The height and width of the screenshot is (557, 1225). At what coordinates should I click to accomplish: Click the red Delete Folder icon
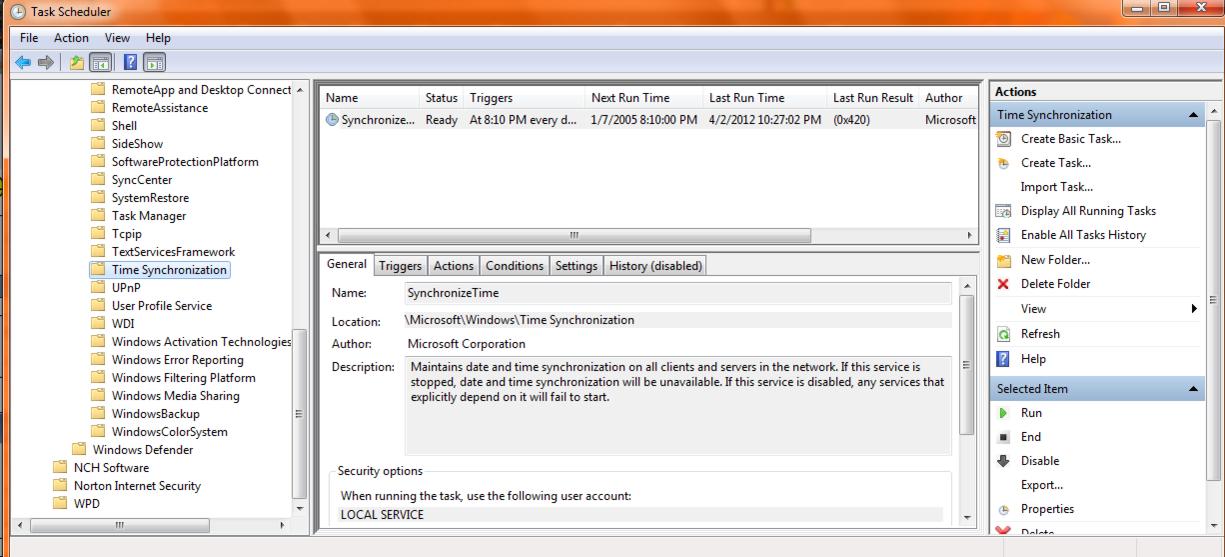[1004, 284]
